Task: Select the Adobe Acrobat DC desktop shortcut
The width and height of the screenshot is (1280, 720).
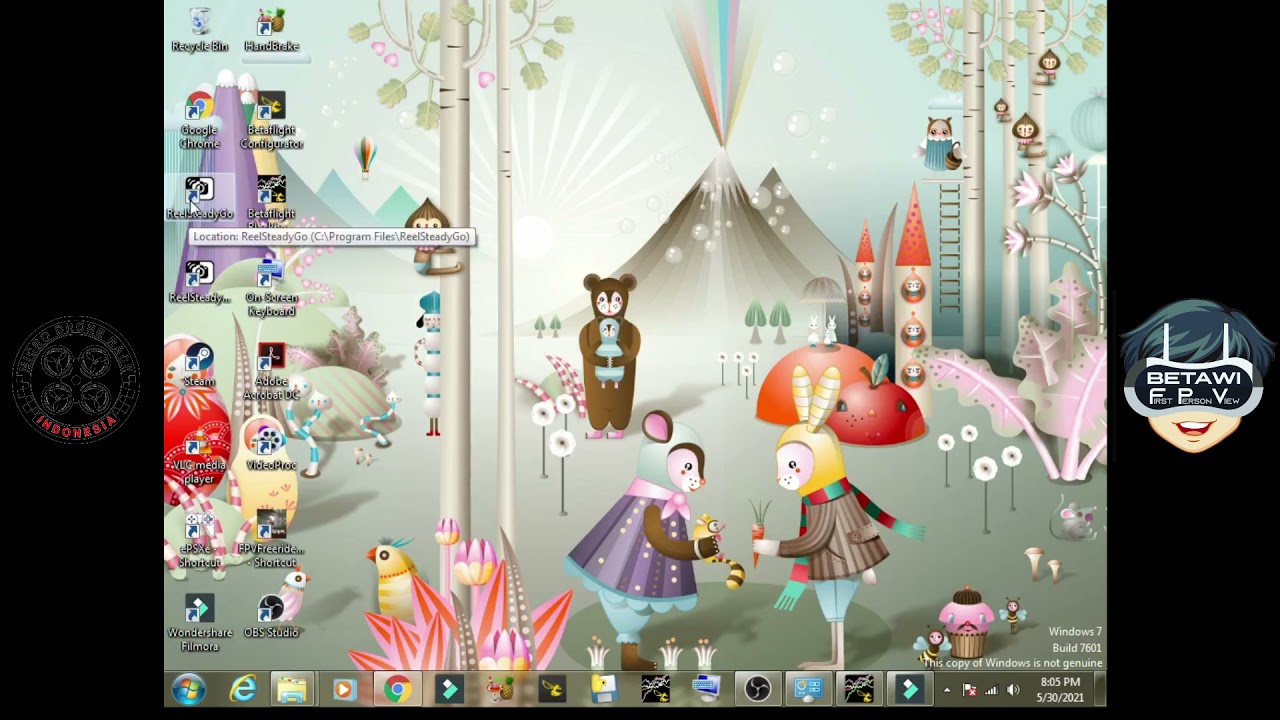Action: coord(271,373)
